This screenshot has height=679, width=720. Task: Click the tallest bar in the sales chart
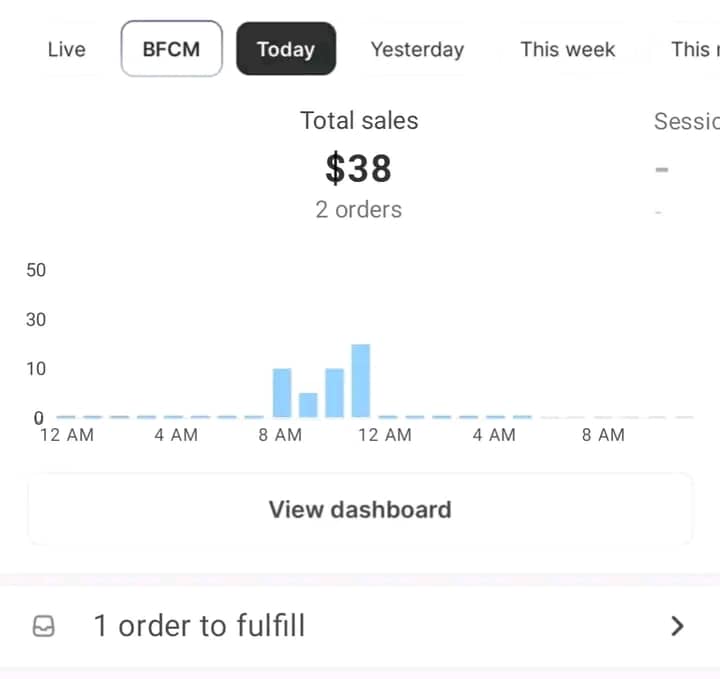(361, 381)
